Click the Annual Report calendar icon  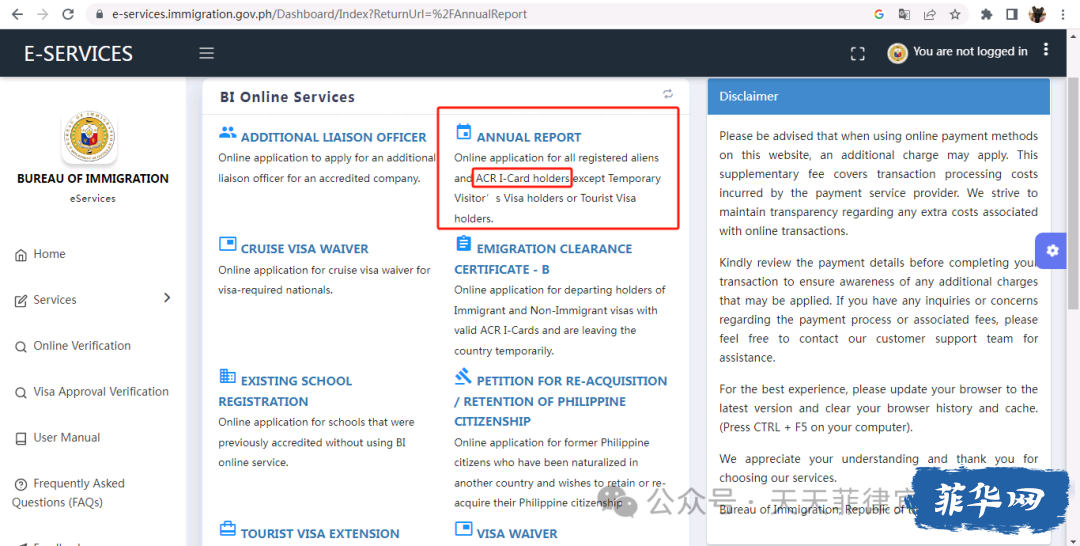464,132
